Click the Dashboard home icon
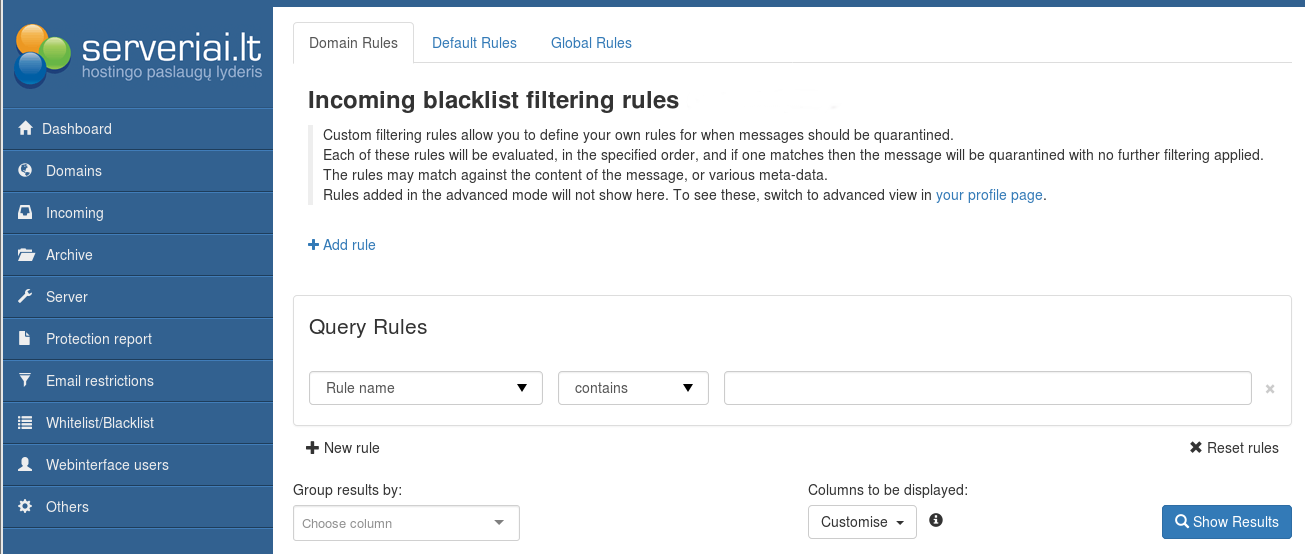 [26, 129]
